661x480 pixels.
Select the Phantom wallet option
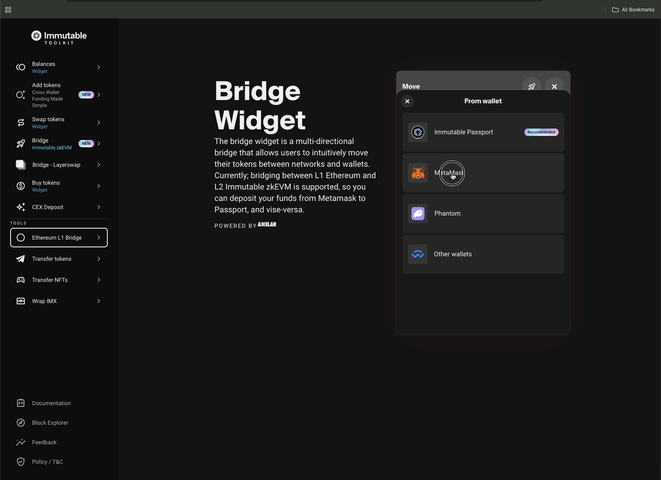483,214
